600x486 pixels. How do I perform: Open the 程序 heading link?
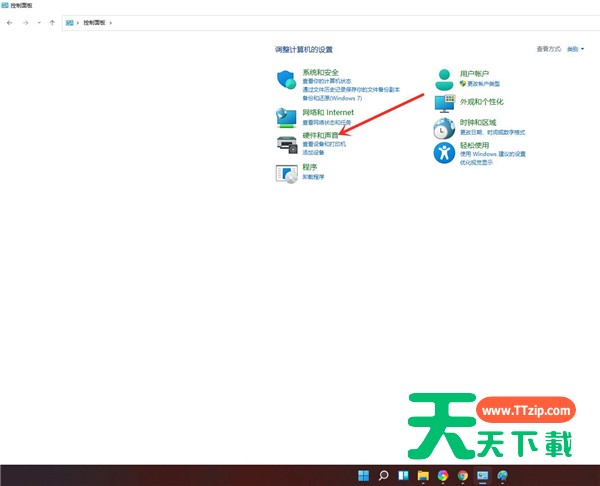[310, 167]
